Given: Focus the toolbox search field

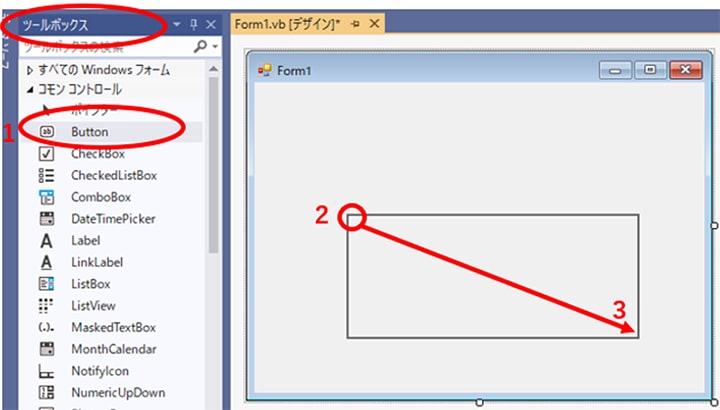Looking at the screenshot, I should [x=107, y=46].
